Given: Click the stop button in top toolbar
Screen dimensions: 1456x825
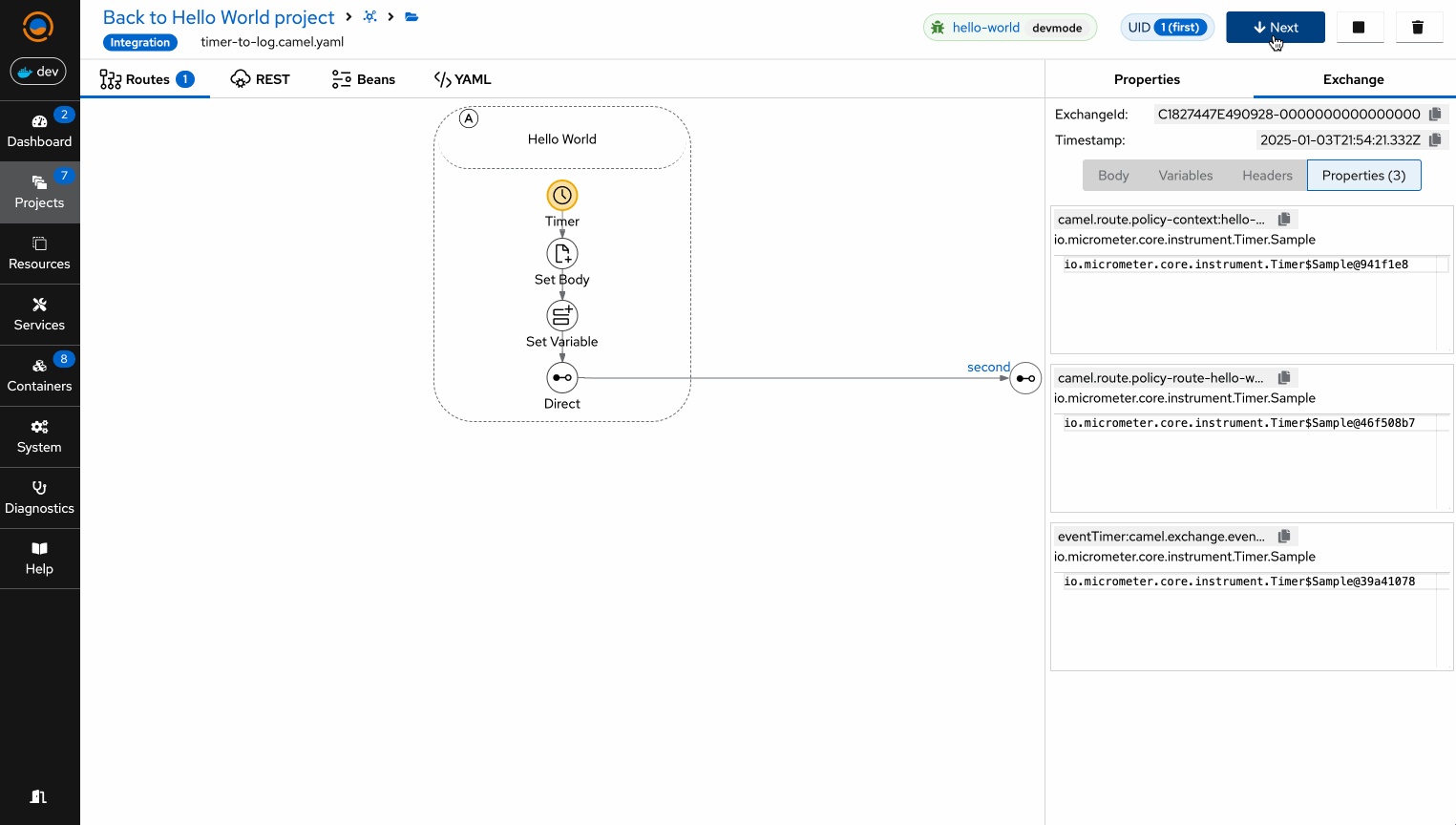Looking at the screenshot, I should (x=1359, y=28).
